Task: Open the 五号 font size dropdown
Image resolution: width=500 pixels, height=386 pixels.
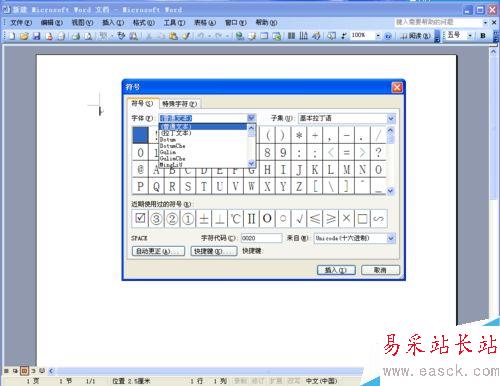Action: 470,35
